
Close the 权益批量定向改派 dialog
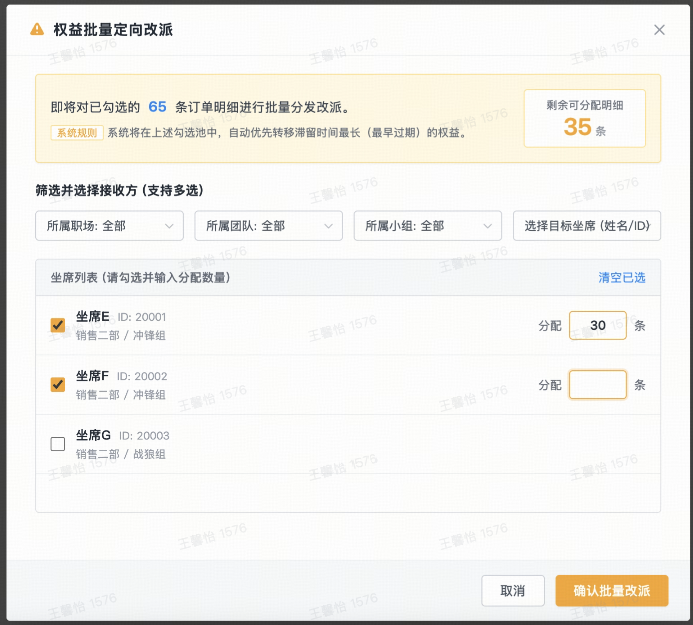click(x=659, y=30)
